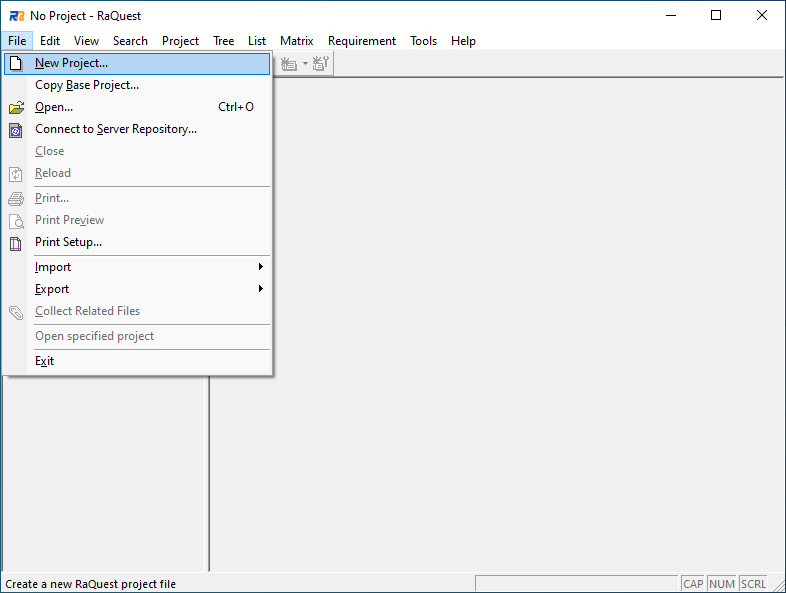Open the Matrix menu

[x=297, y=41]
